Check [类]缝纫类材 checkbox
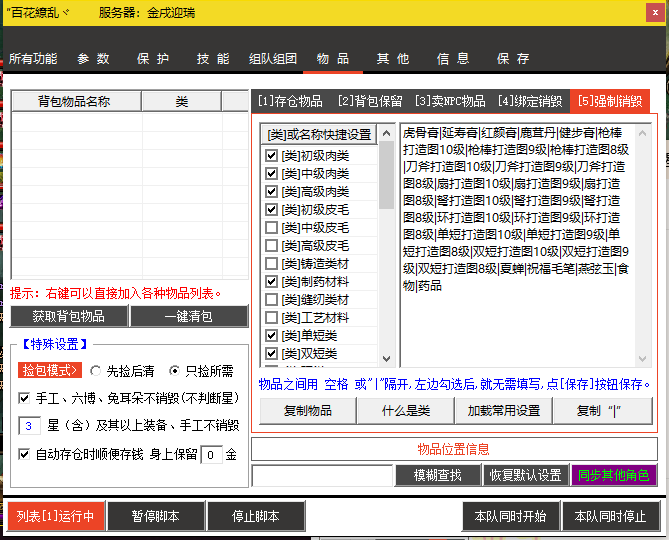This screenshot has width=669, height=540. 271,299
